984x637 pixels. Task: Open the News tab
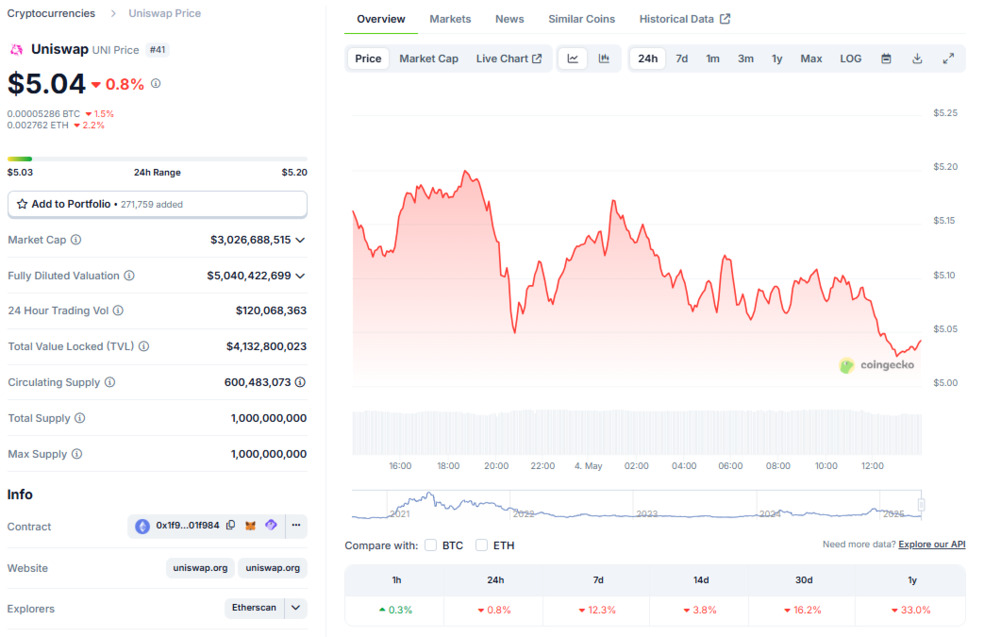510,19
